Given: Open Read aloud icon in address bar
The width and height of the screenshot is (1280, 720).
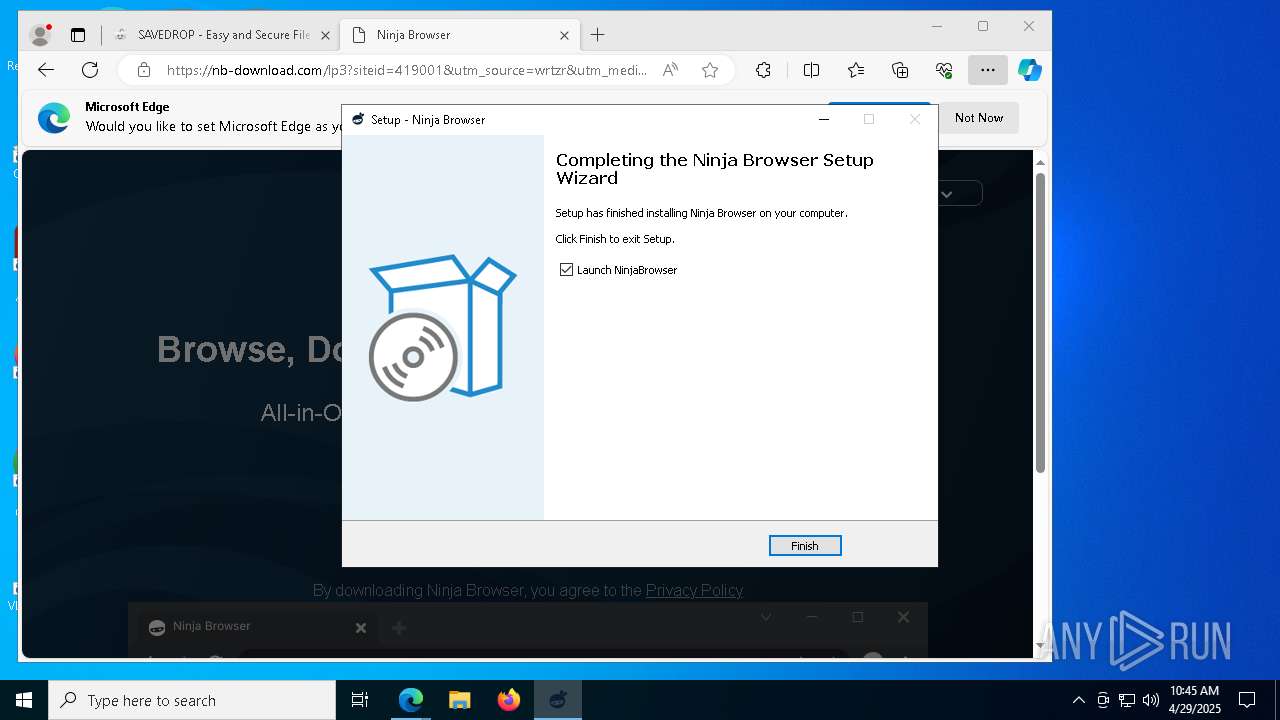Looking at the screenshot, I should tap(670, 70).
